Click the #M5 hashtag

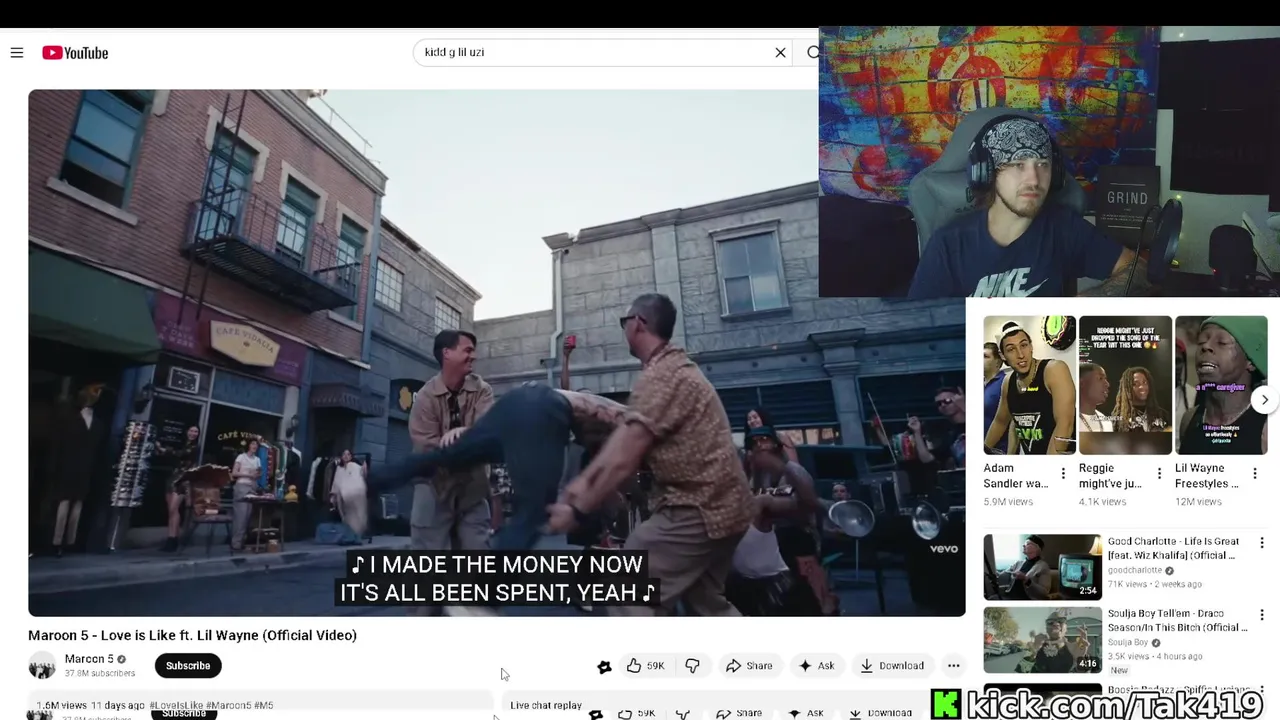pos(263,705)
